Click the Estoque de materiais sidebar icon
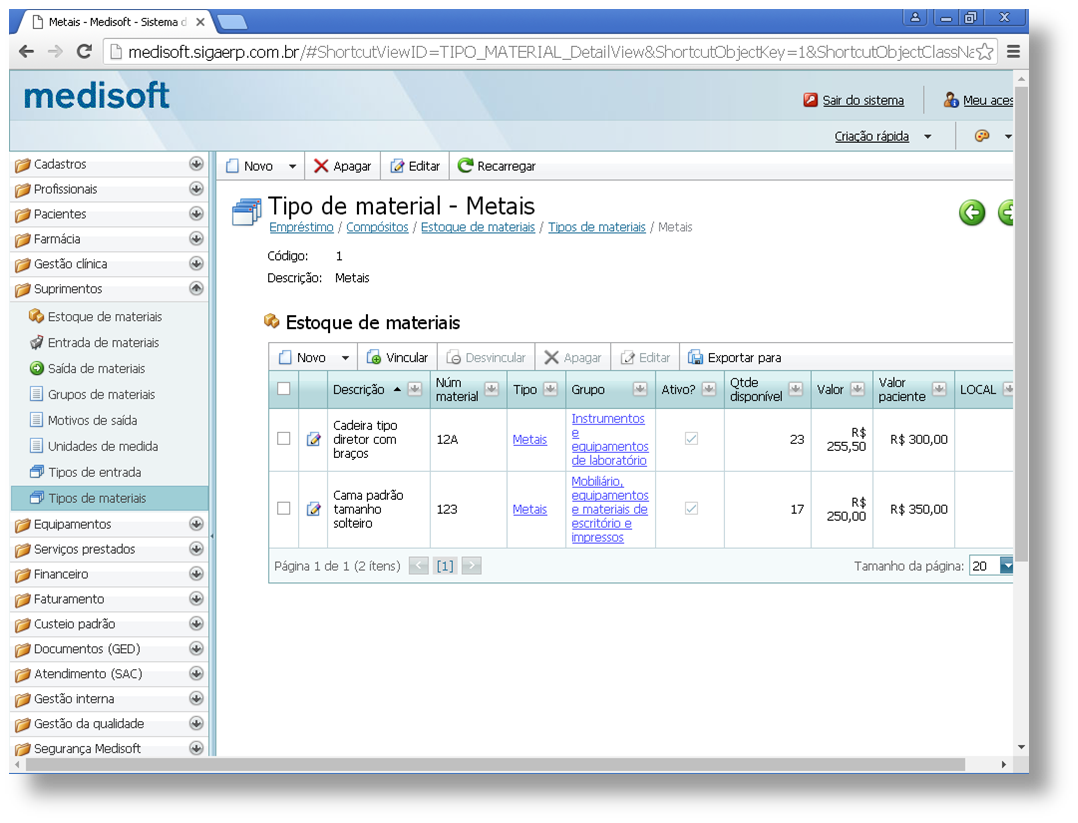Viewport: 1078px width, 823px height. click(36, 316)
